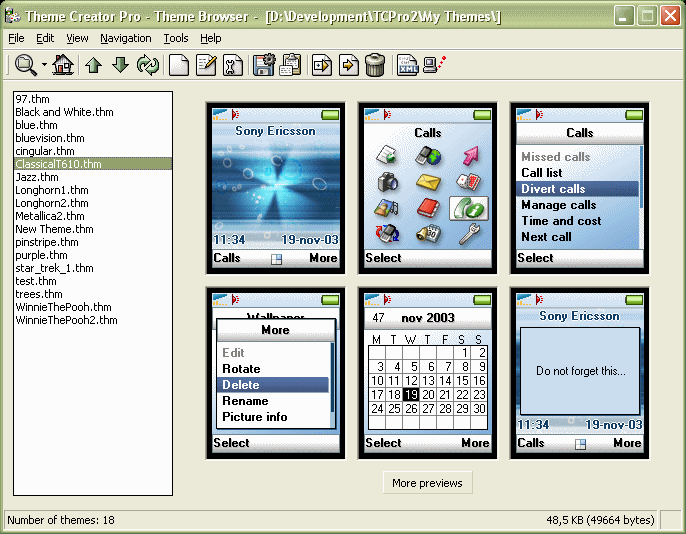
Task: Select purple.thm theme file
Action: (x=93, y=255)
